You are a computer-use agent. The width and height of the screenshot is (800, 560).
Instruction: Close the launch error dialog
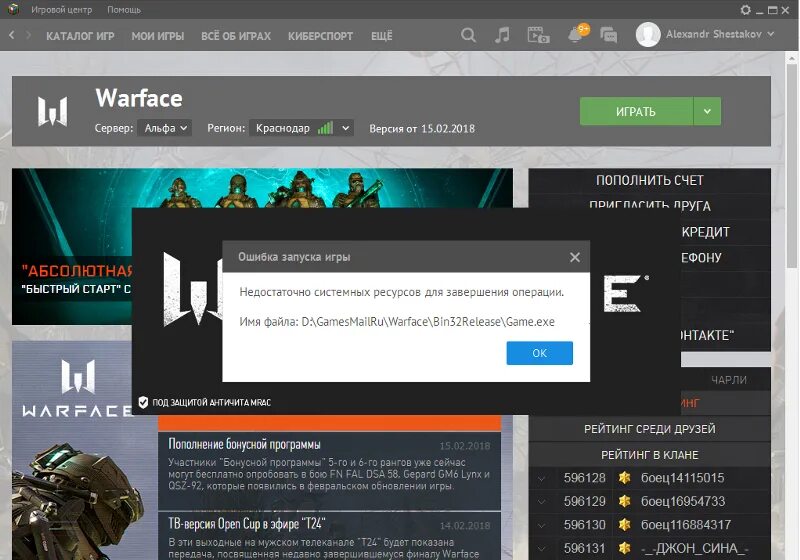[x=574, y=257]
